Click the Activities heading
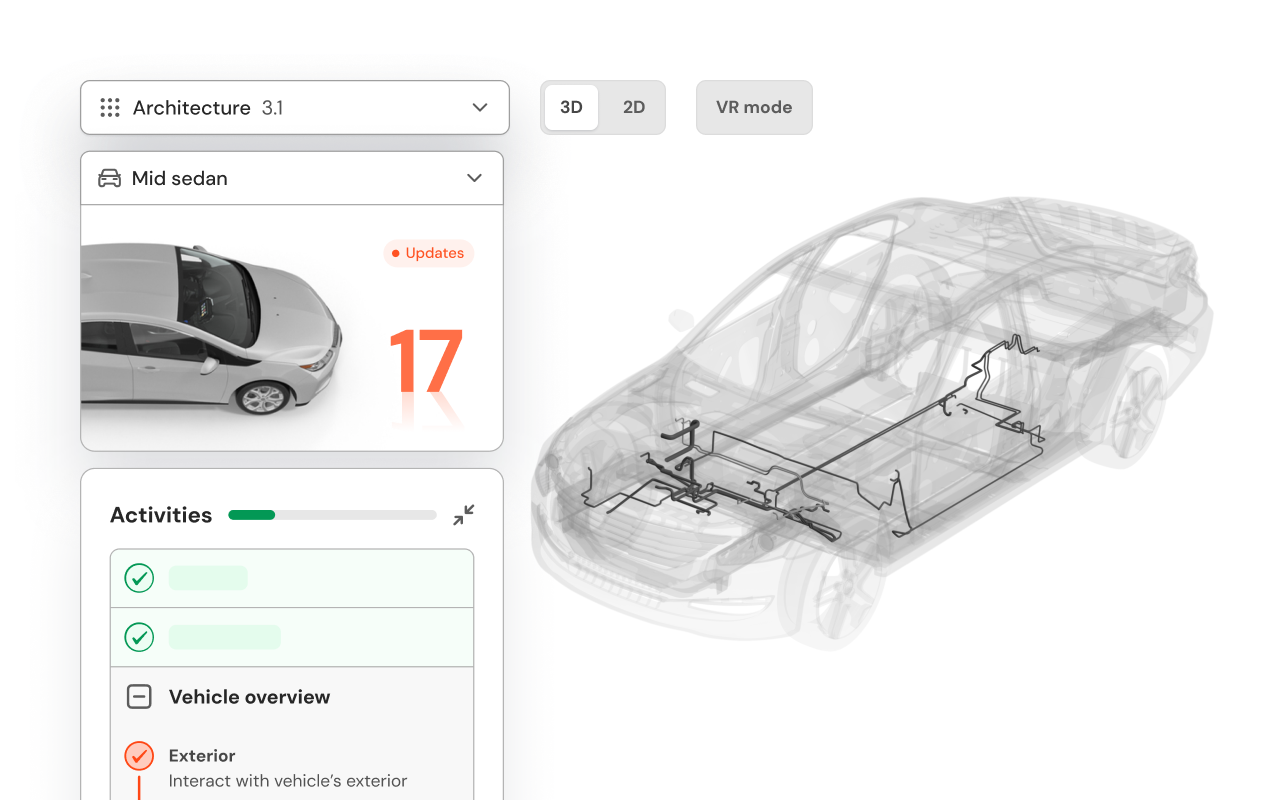Viewport: 1280px width, 800px height. click(x=161, y=515)
